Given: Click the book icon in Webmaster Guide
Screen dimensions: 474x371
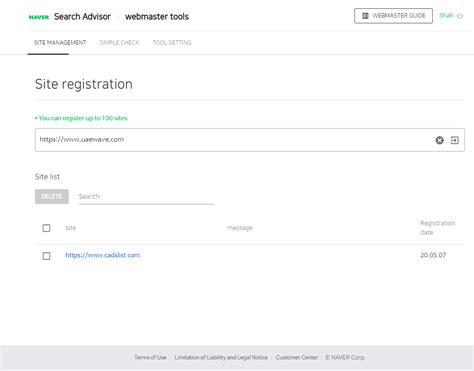Looking at the screenshot, I should click(x=365, y=16).
